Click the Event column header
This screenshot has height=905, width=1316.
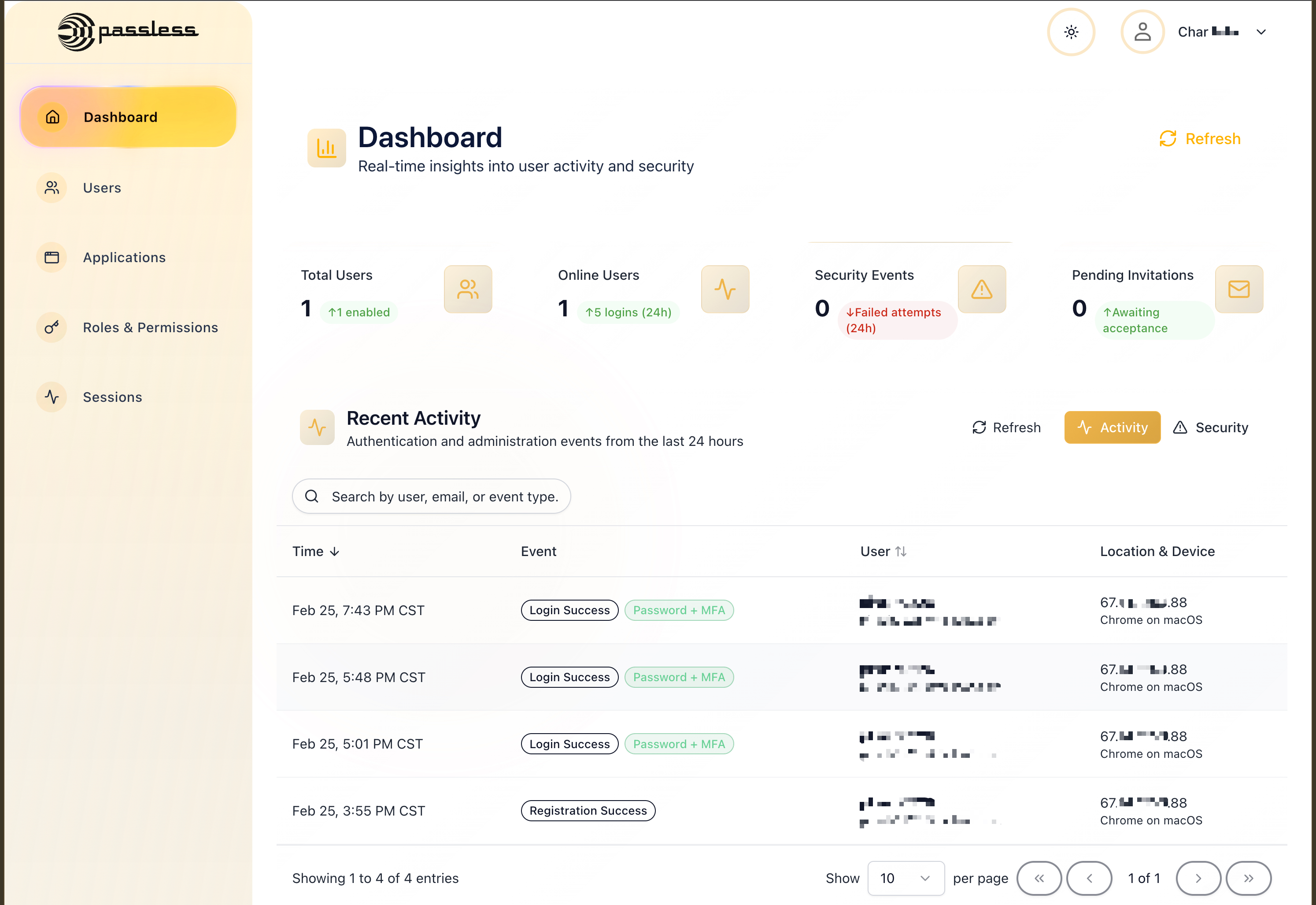538,552
